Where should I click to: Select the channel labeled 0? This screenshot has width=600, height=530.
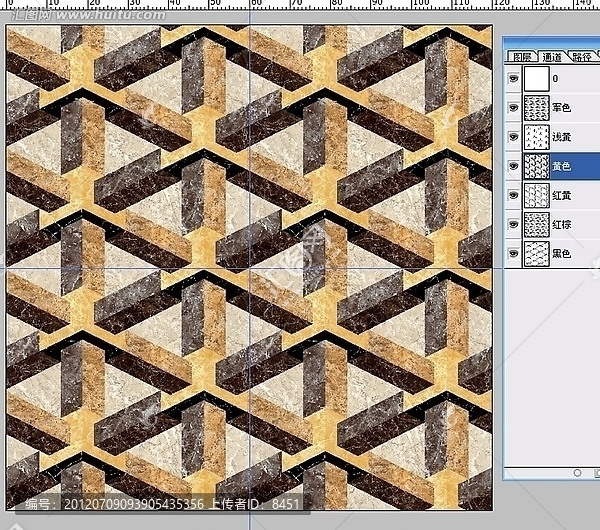coord(555,79)
